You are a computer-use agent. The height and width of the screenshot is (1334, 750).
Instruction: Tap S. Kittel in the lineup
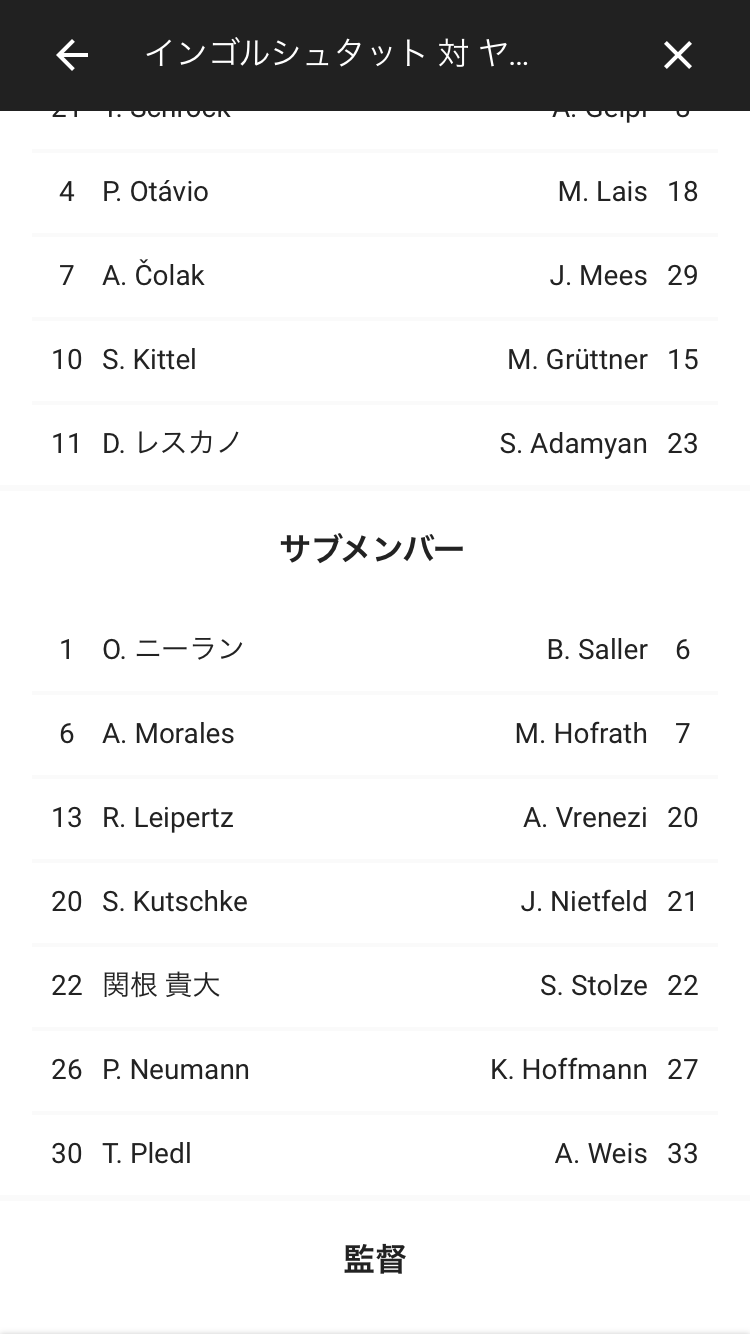pyautogui.click(x=149, y=360)
